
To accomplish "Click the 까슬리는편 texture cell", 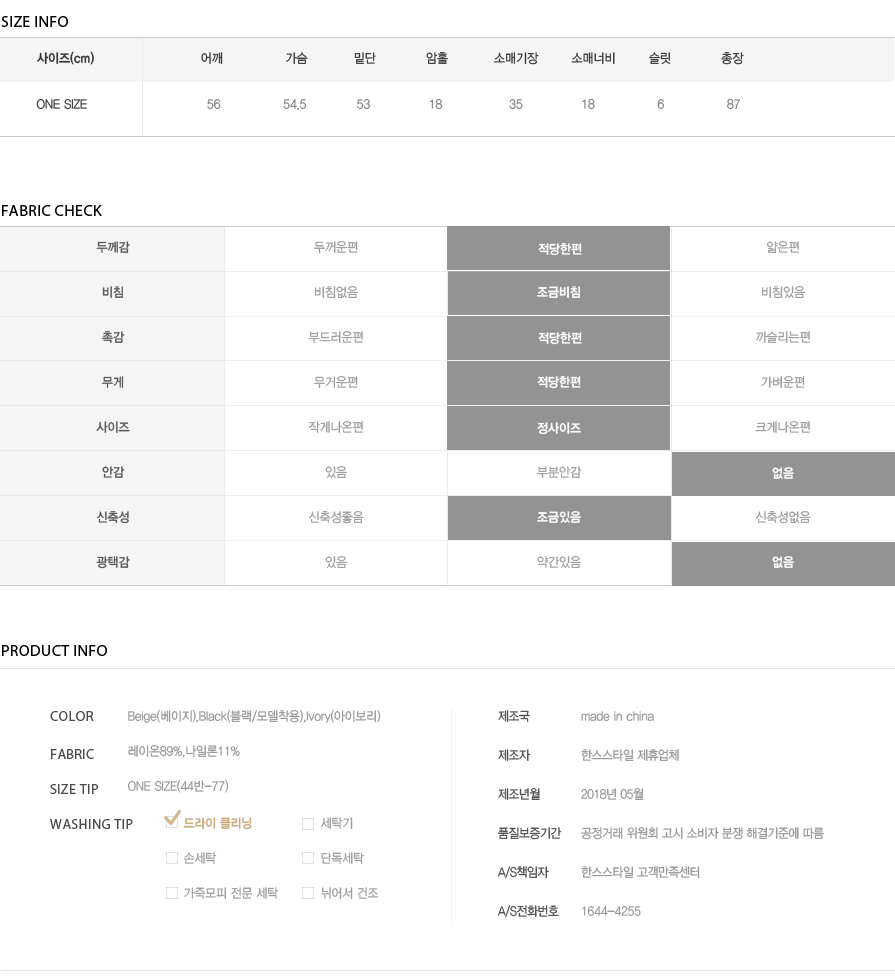I will 783,337.
